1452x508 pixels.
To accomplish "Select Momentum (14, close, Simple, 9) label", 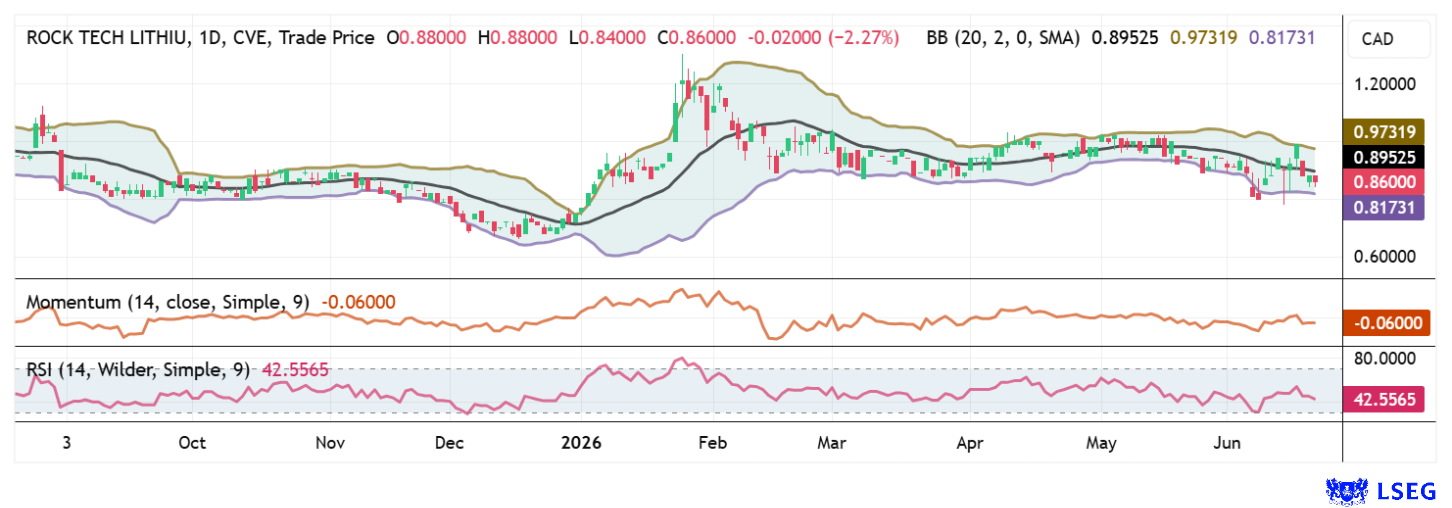I will (168, 302).
